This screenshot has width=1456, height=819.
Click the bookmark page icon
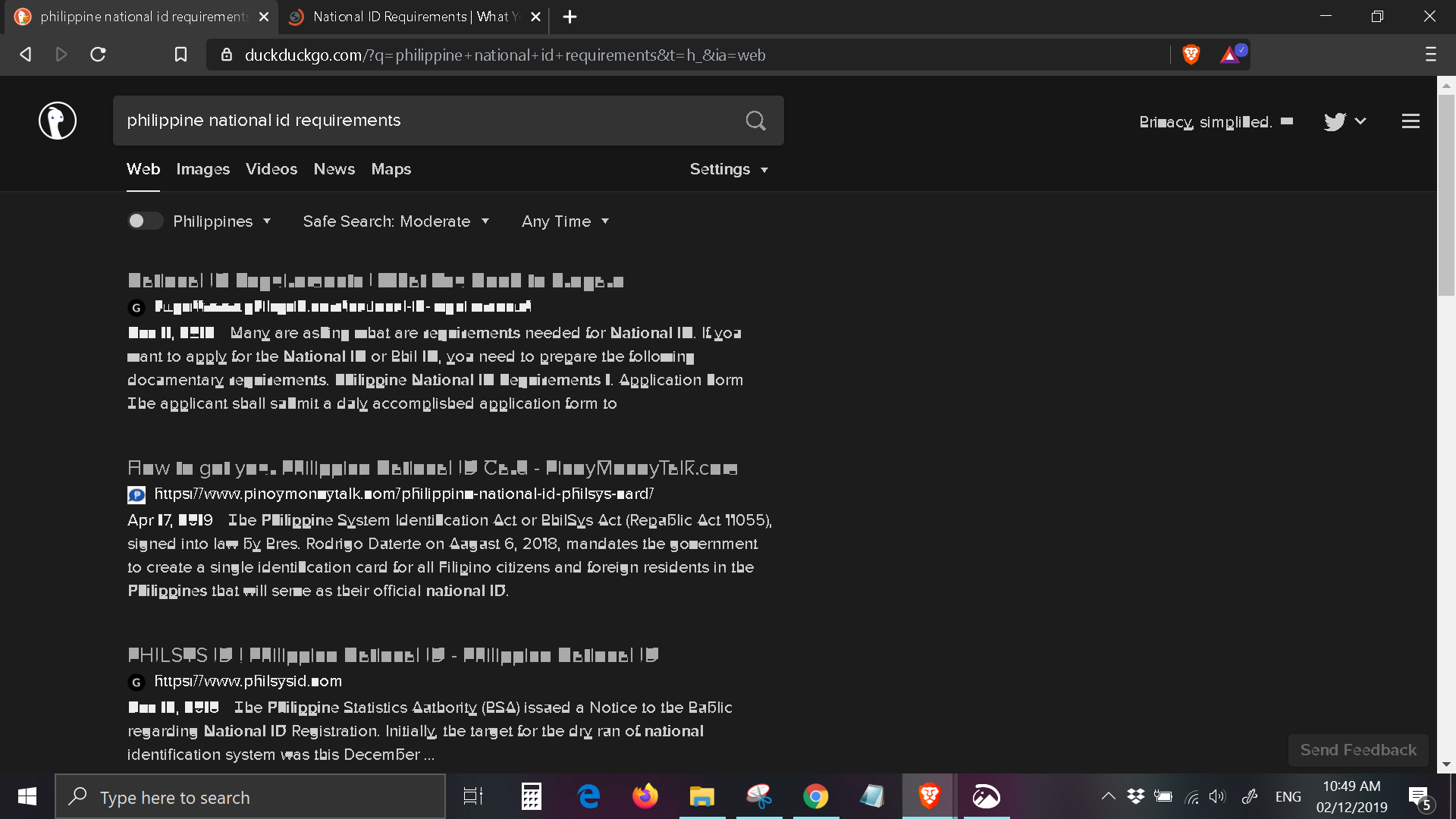coord(180,55)
